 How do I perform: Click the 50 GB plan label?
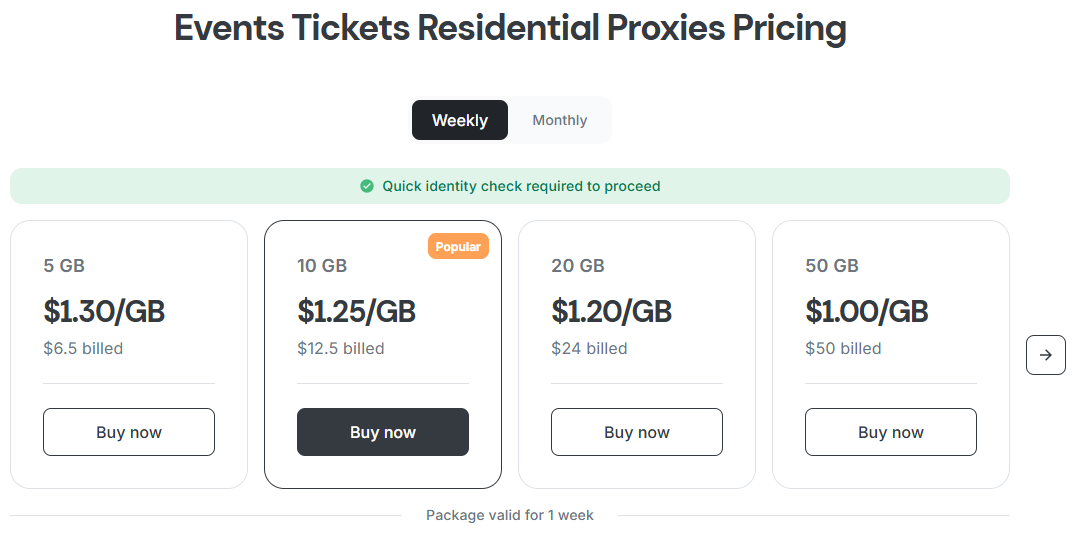pos(832,266)
